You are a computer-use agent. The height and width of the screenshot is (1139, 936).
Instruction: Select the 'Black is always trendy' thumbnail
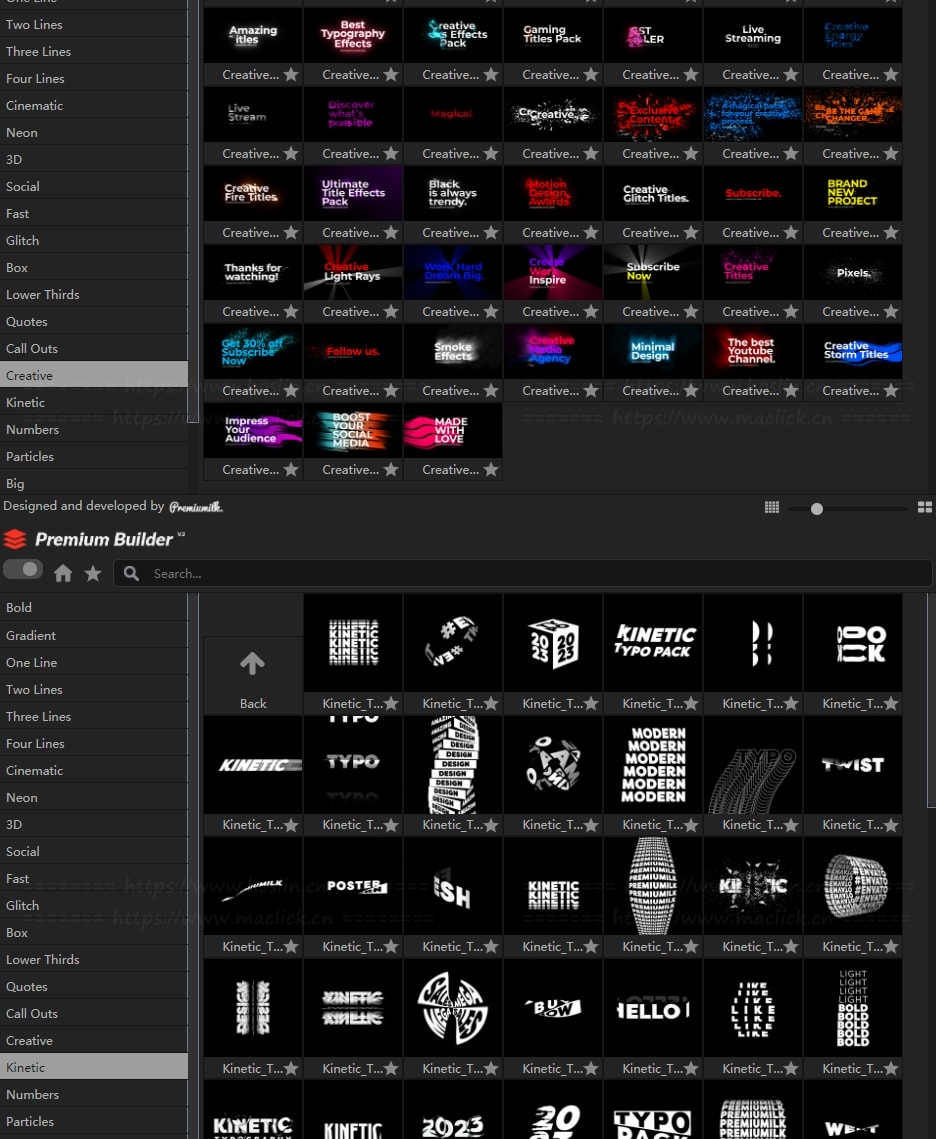tap(452, 193)
